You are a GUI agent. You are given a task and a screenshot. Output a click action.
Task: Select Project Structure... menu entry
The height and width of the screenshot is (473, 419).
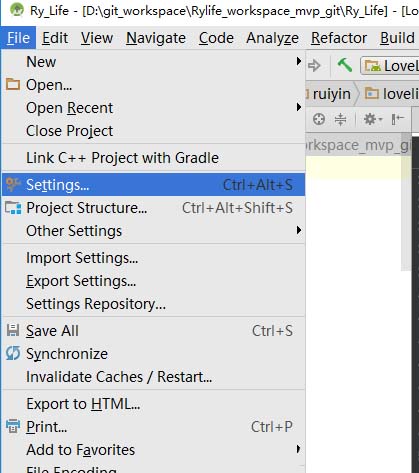pos(153,208)
